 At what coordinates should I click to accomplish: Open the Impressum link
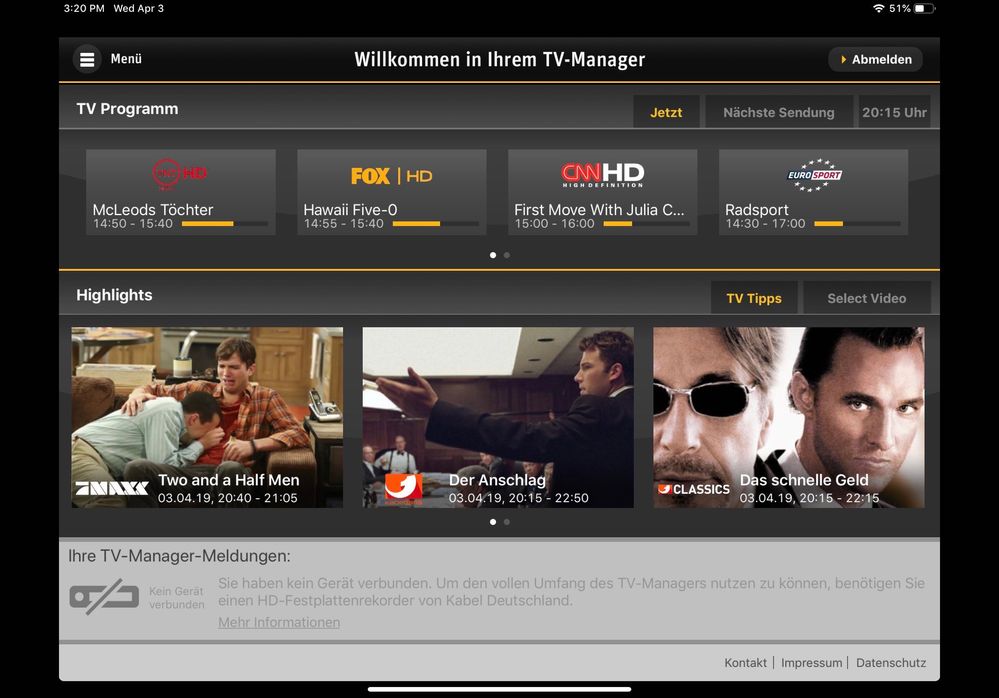coord(812,662)
